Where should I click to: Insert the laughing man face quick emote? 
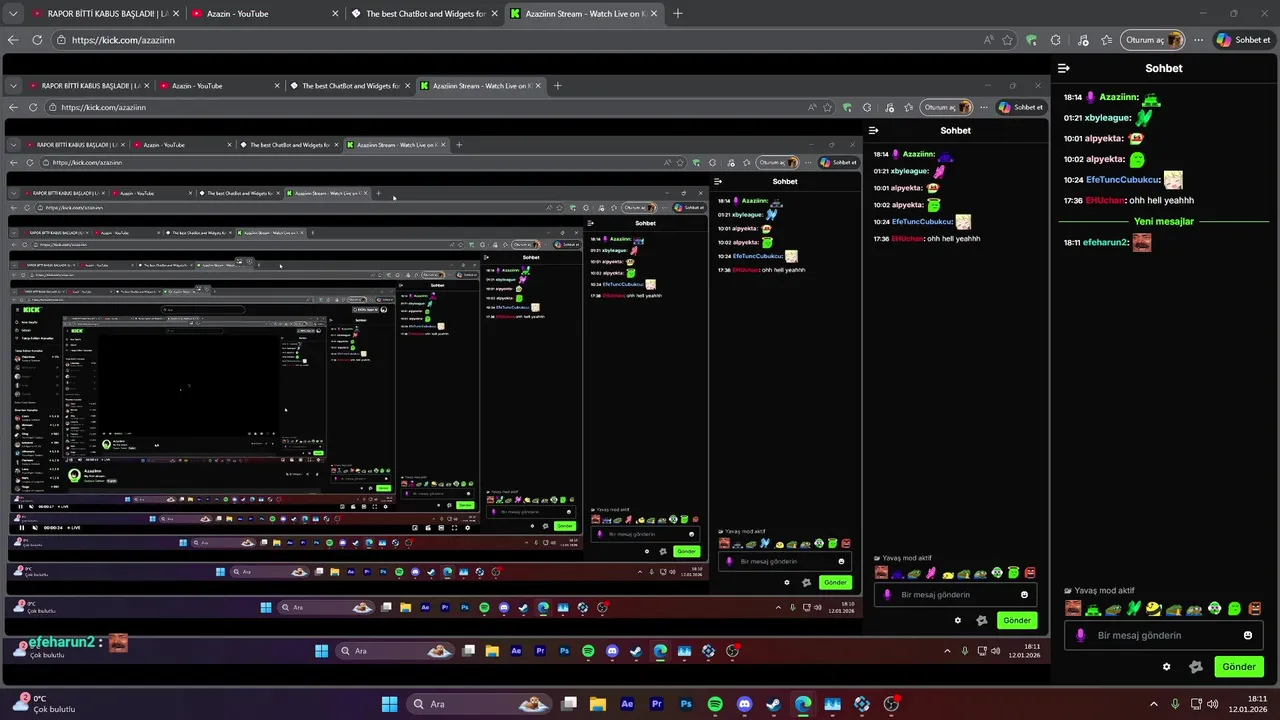click(x=1073, y=608)
